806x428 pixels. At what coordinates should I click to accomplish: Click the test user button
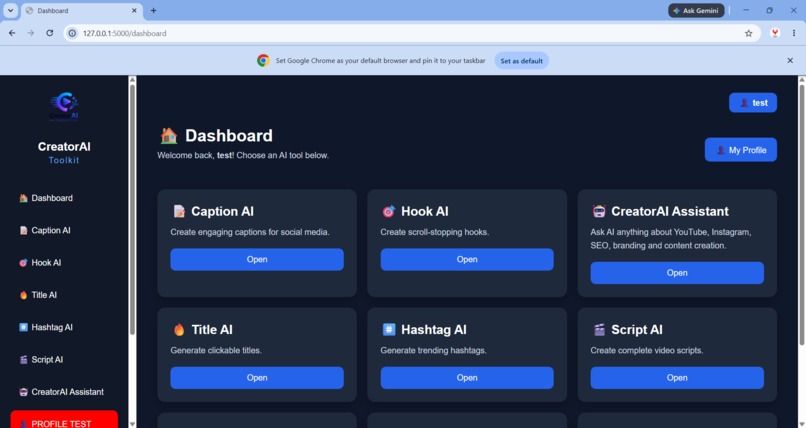pyautogui.click(x=753, y=103)
